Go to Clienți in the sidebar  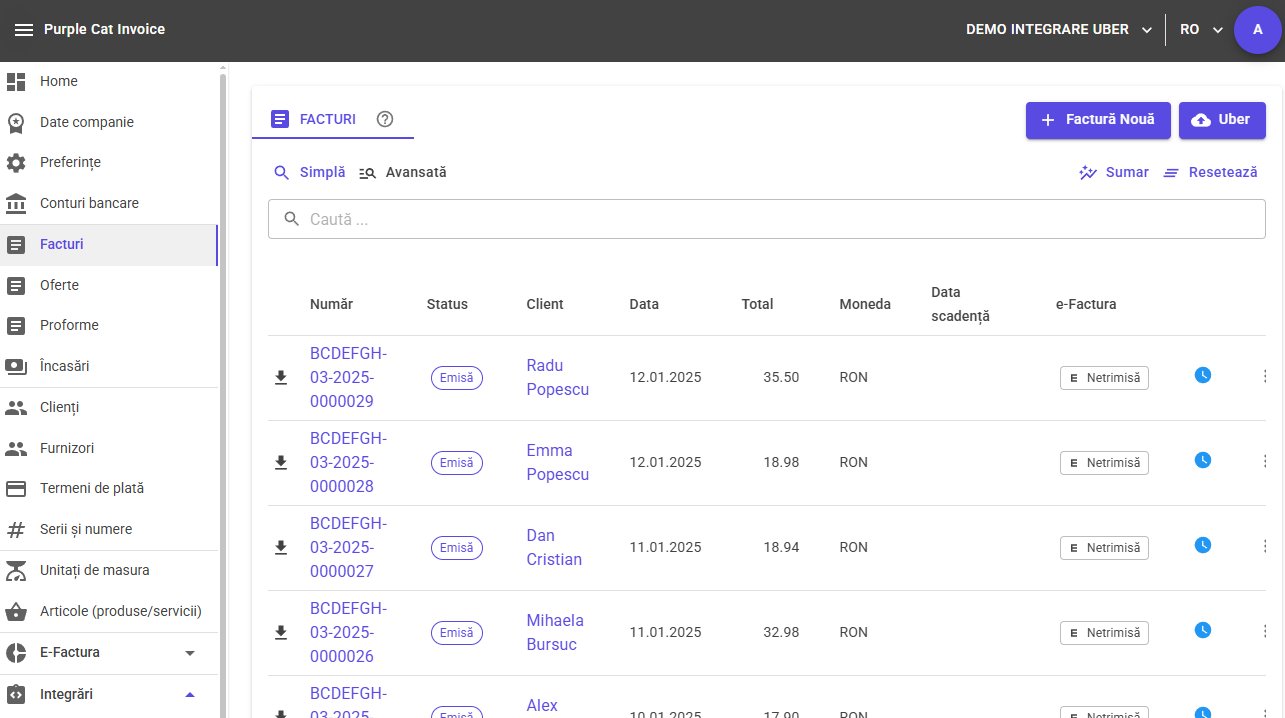59,407
